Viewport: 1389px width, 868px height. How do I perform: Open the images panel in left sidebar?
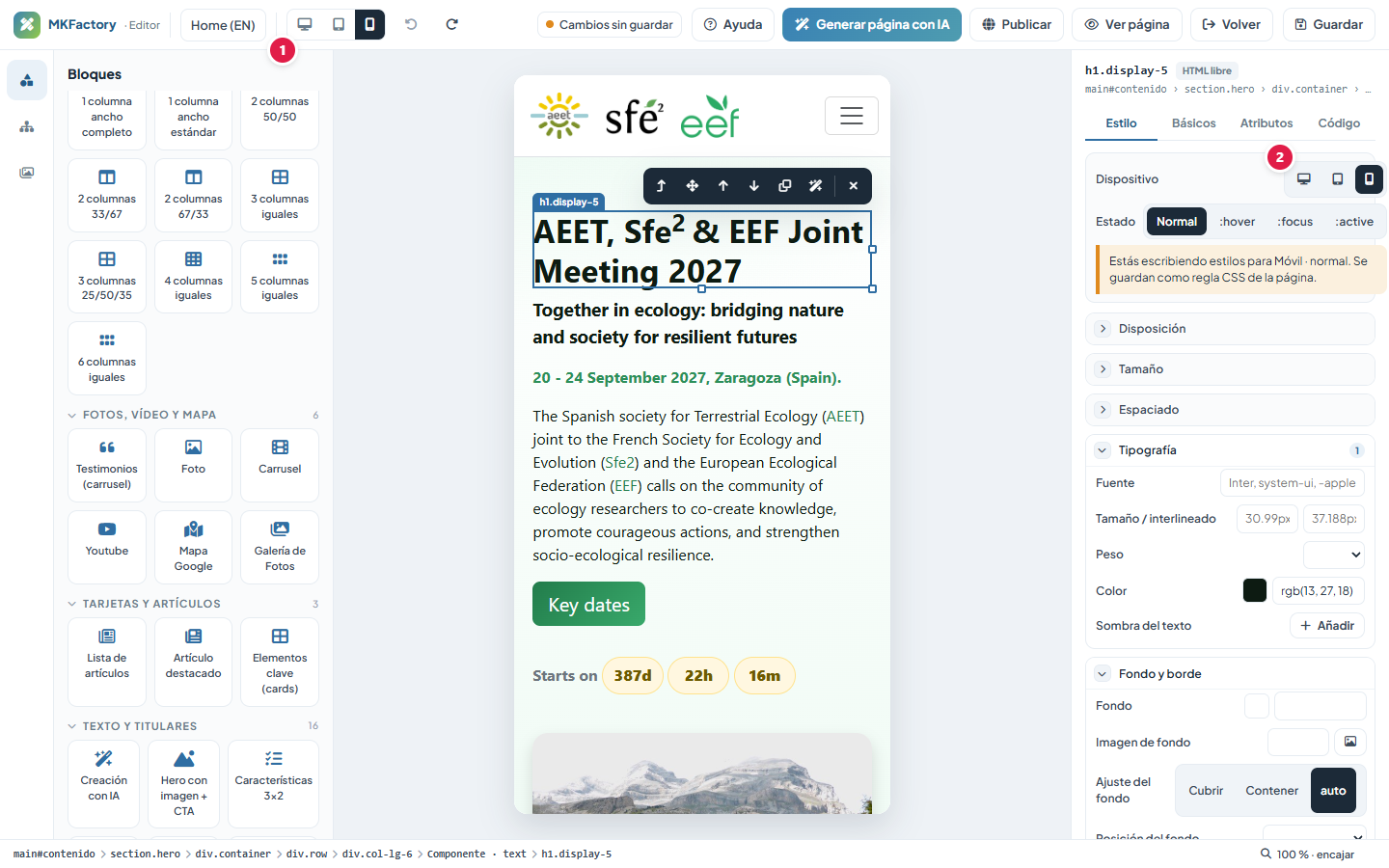pyautogui.click(x=27, y=173)
